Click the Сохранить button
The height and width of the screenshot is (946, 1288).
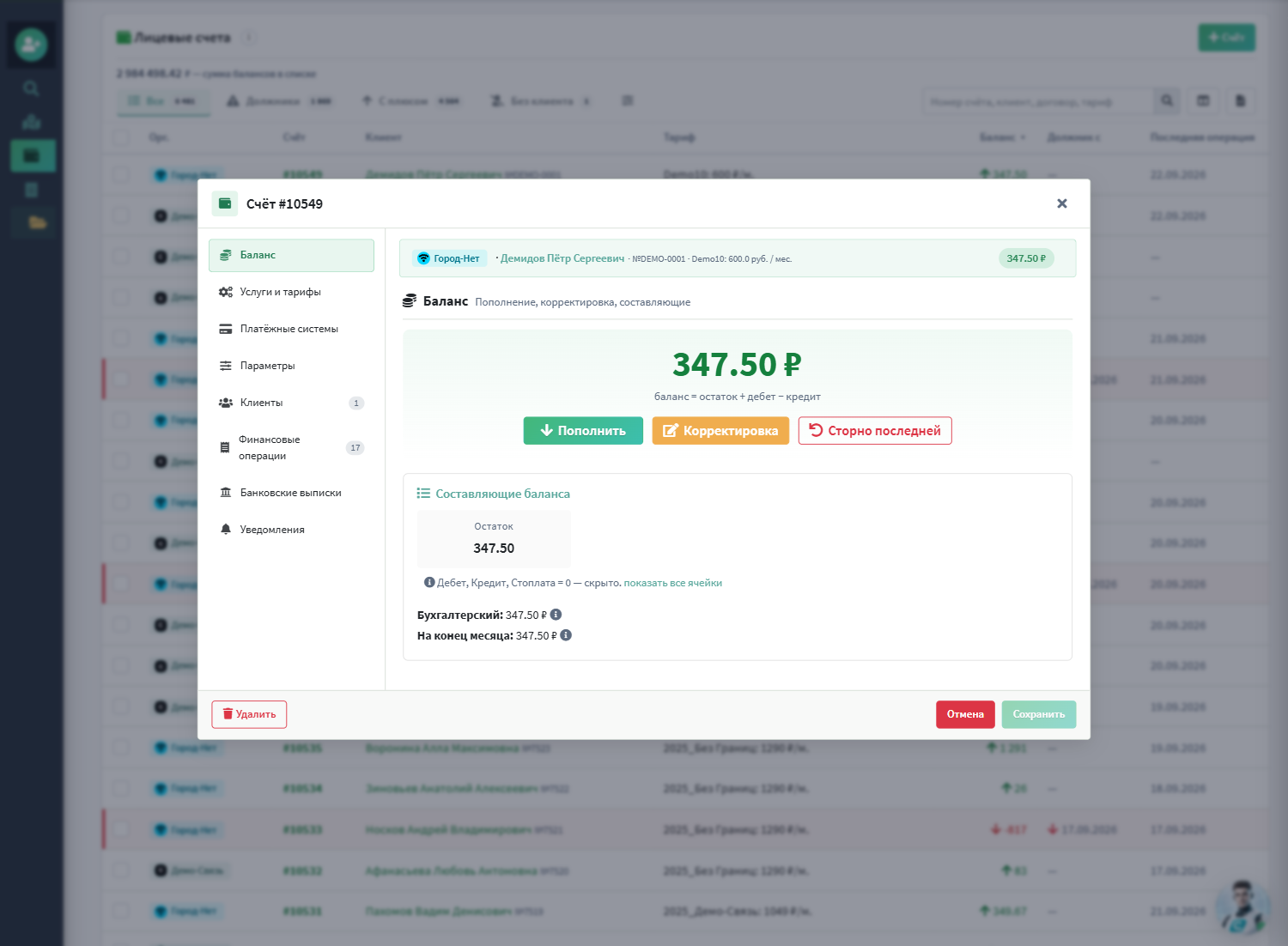(x=1038, y=714)
